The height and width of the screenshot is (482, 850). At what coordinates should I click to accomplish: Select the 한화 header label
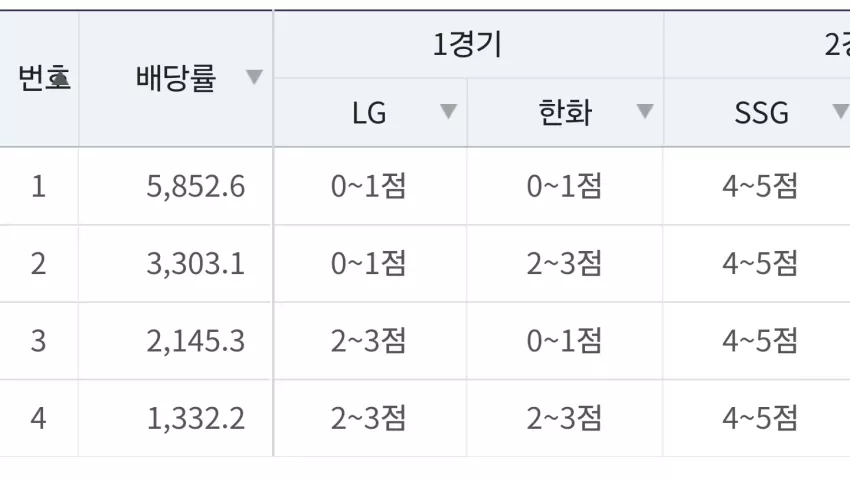(x=565, y=113)
